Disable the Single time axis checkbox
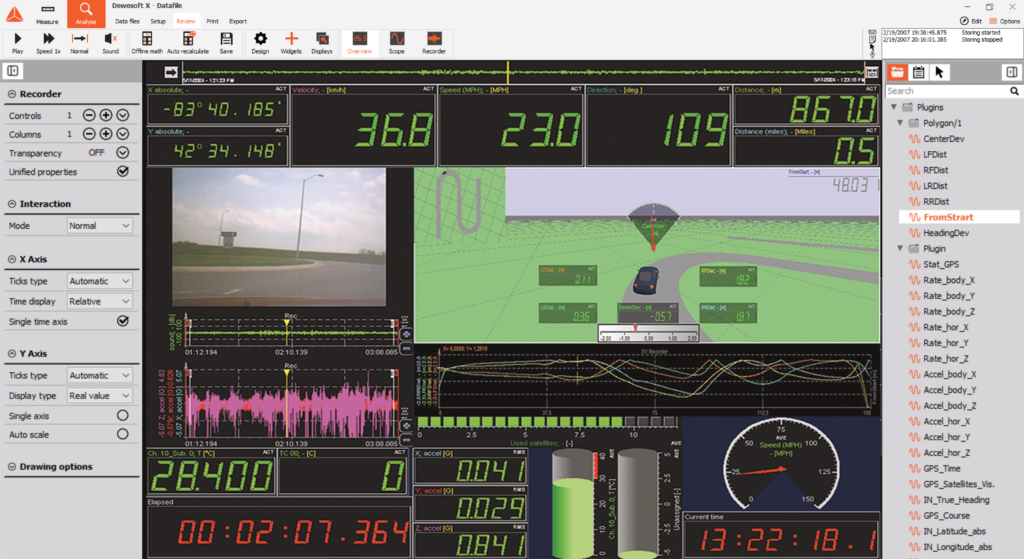Image resolution: width=1024 pixels, height=559 pixels. tap(123, 321)
